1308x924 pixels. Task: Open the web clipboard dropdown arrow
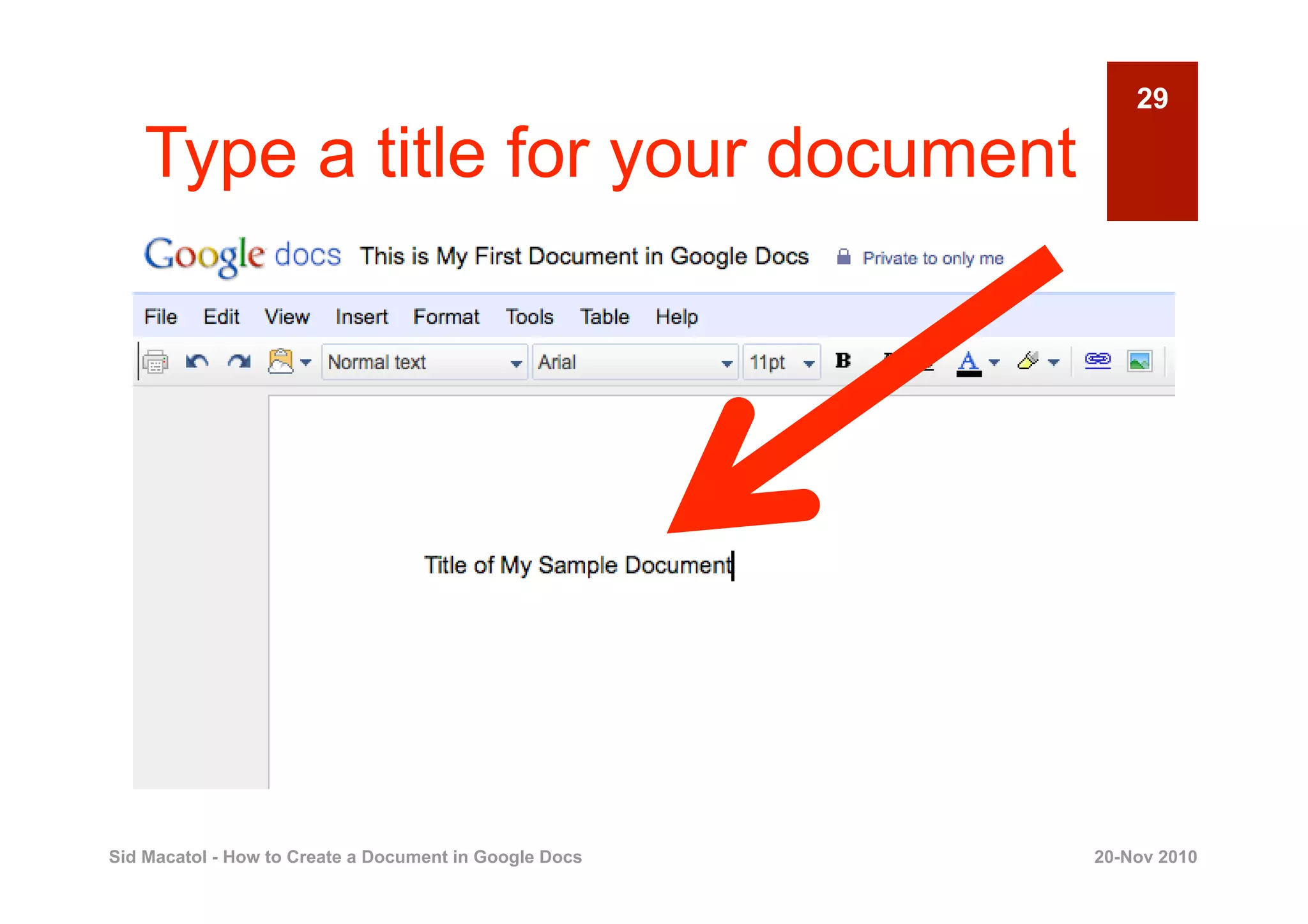tap(306, 363)
